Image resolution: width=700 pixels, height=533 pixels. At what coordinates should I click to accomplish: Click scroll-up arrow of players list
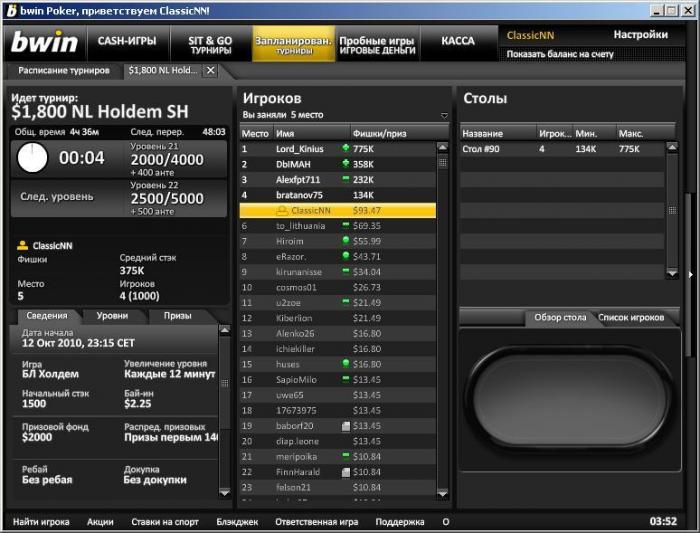coord(442,147)
